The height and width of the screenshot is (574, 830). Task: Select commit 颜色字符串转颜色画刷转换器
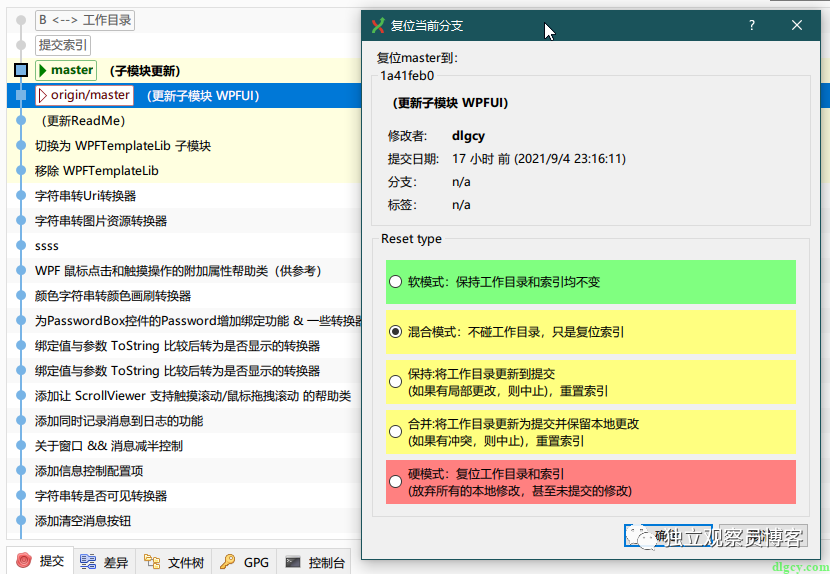pos(184,295)
